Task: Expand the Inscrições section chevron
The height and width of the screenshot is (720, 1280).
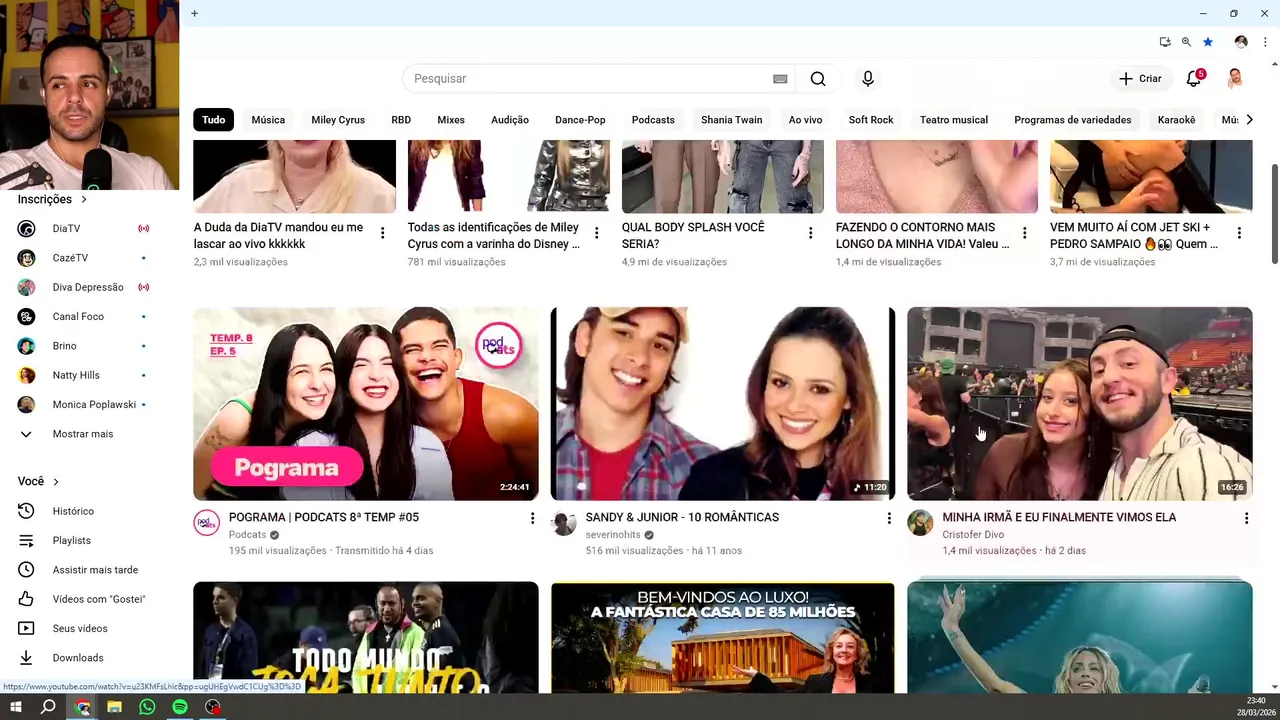Action: (84, 200)
